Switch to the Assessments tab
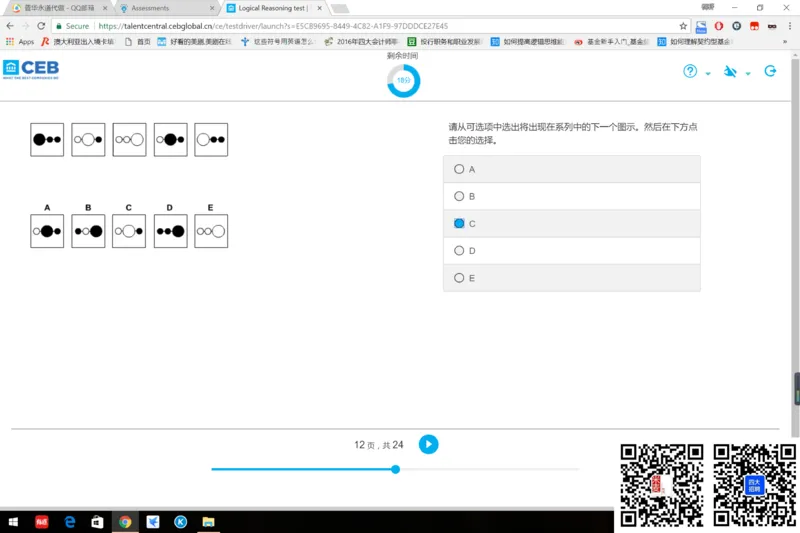Image resolution: width=800 pixels, height=533 pixels. click(x=166, y=8)
